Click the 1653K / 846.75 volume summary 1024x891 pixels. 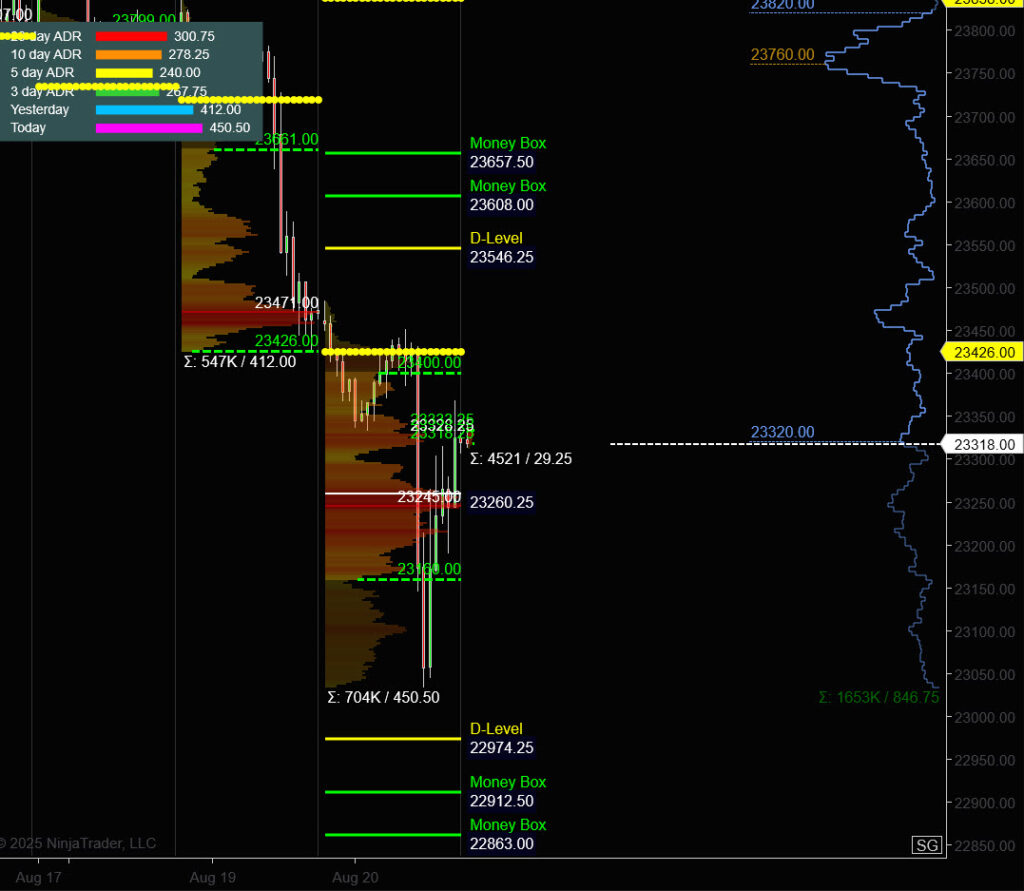878,698
